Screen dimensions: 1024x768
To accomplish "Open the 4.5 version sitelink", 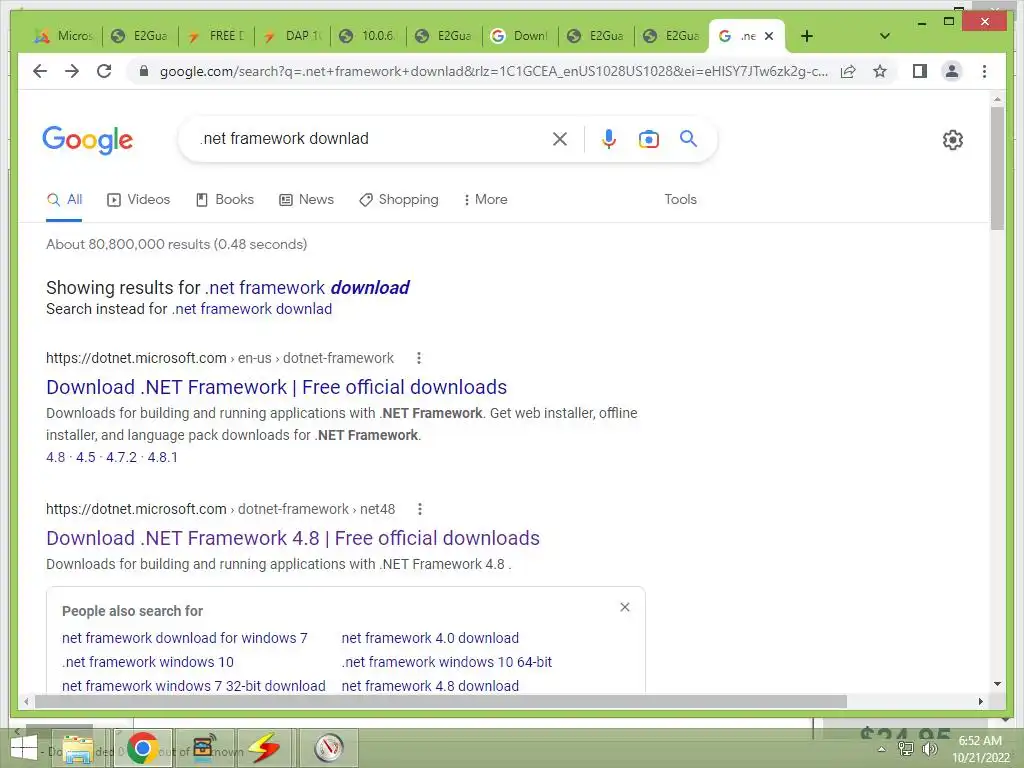I will (x=86, y=457).
